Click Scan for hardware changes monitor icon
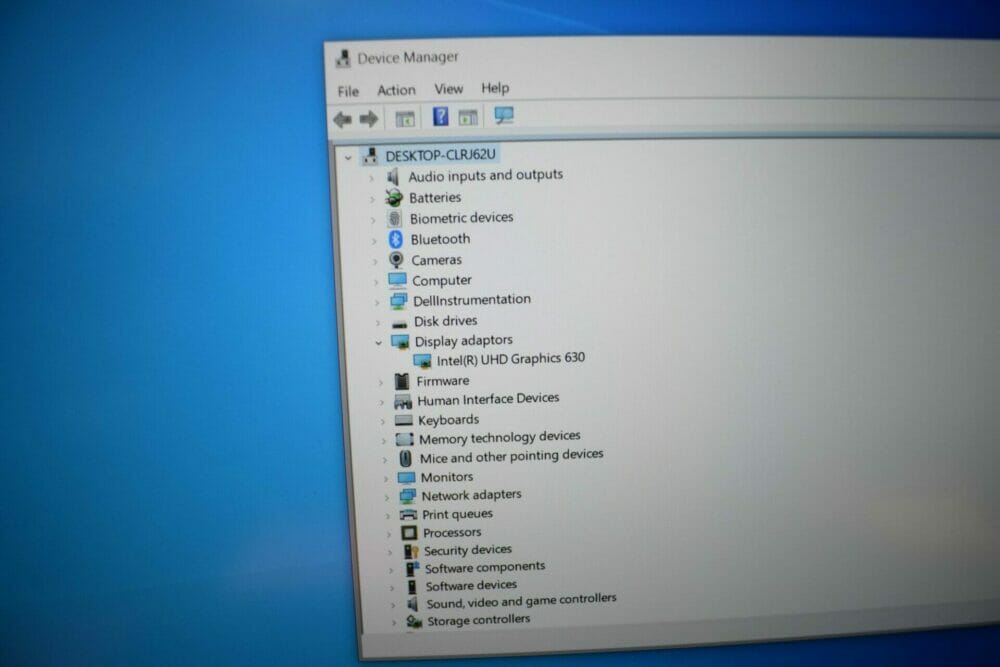The image size is (1000, 667). pyautogui.click(x=503, y=115)
